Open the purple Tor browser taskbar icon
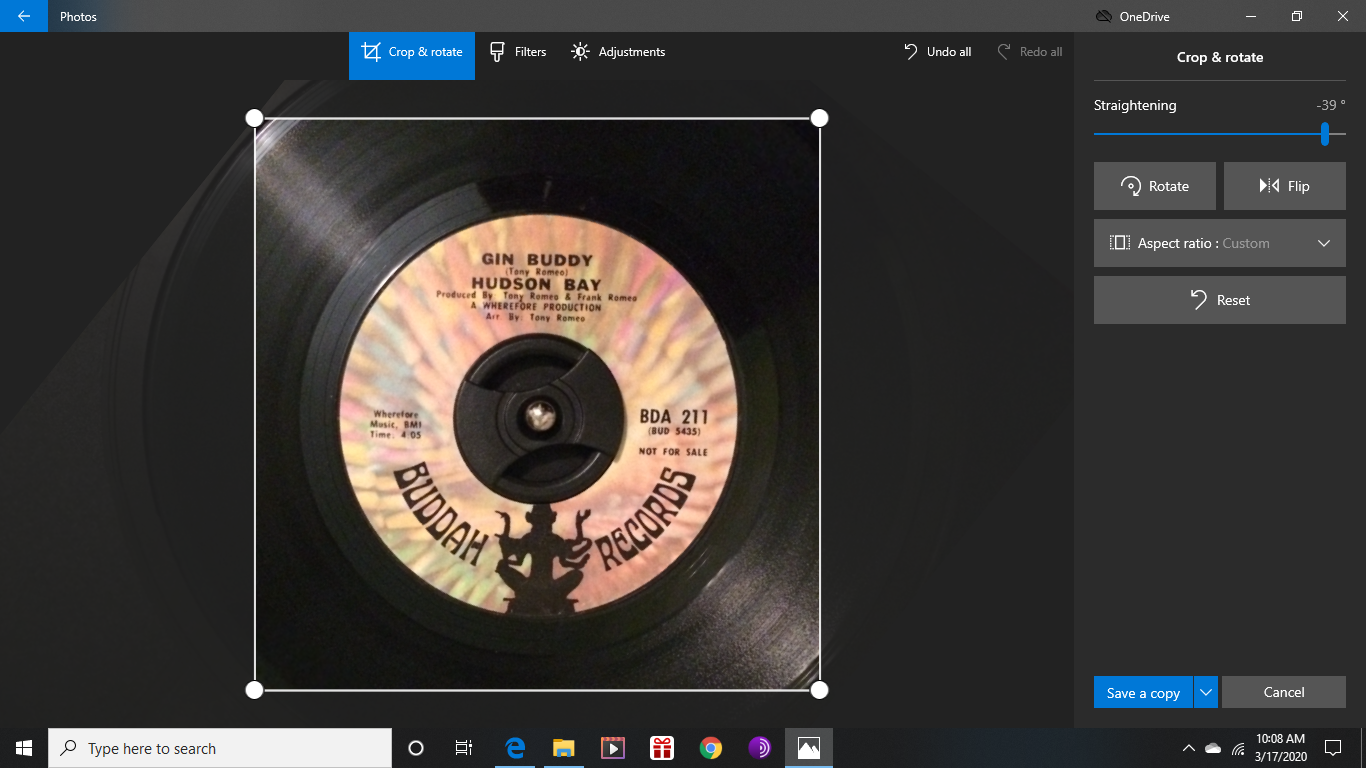This screenshot has width=1366, height=768. (760, 748)
